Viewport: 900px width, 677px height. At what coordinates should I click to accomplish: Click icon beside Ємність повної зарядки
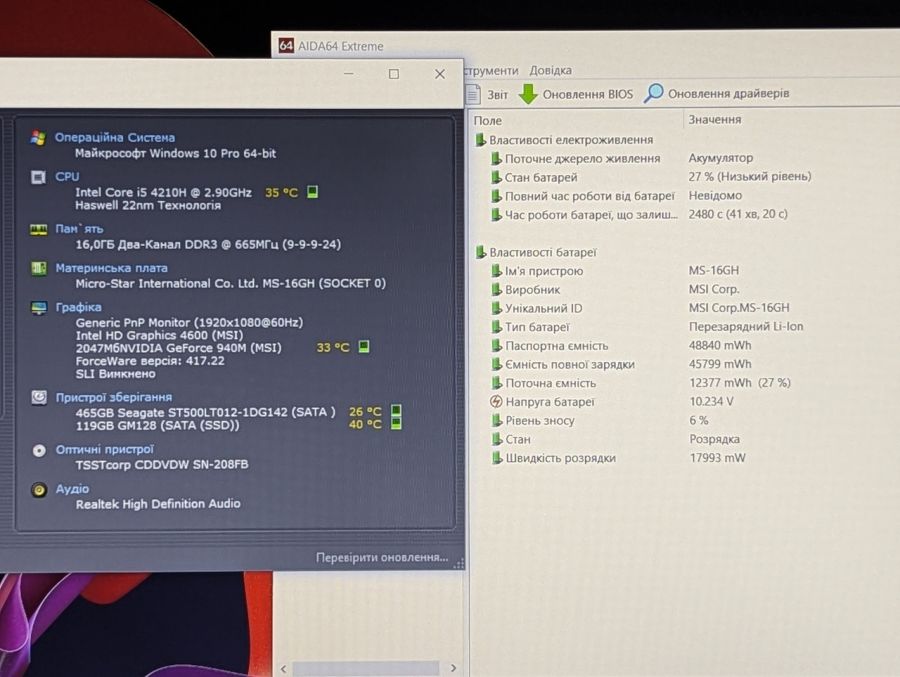[496, 364]
